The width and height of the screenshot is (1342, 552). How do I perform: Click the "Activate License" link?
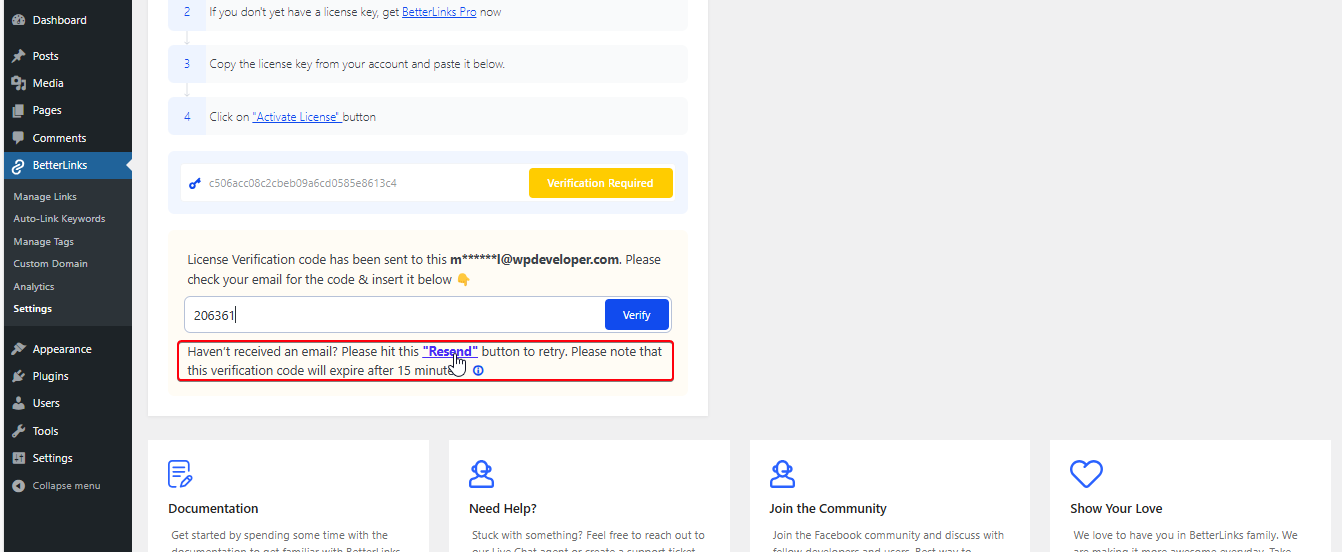click(x=296, y=117)
